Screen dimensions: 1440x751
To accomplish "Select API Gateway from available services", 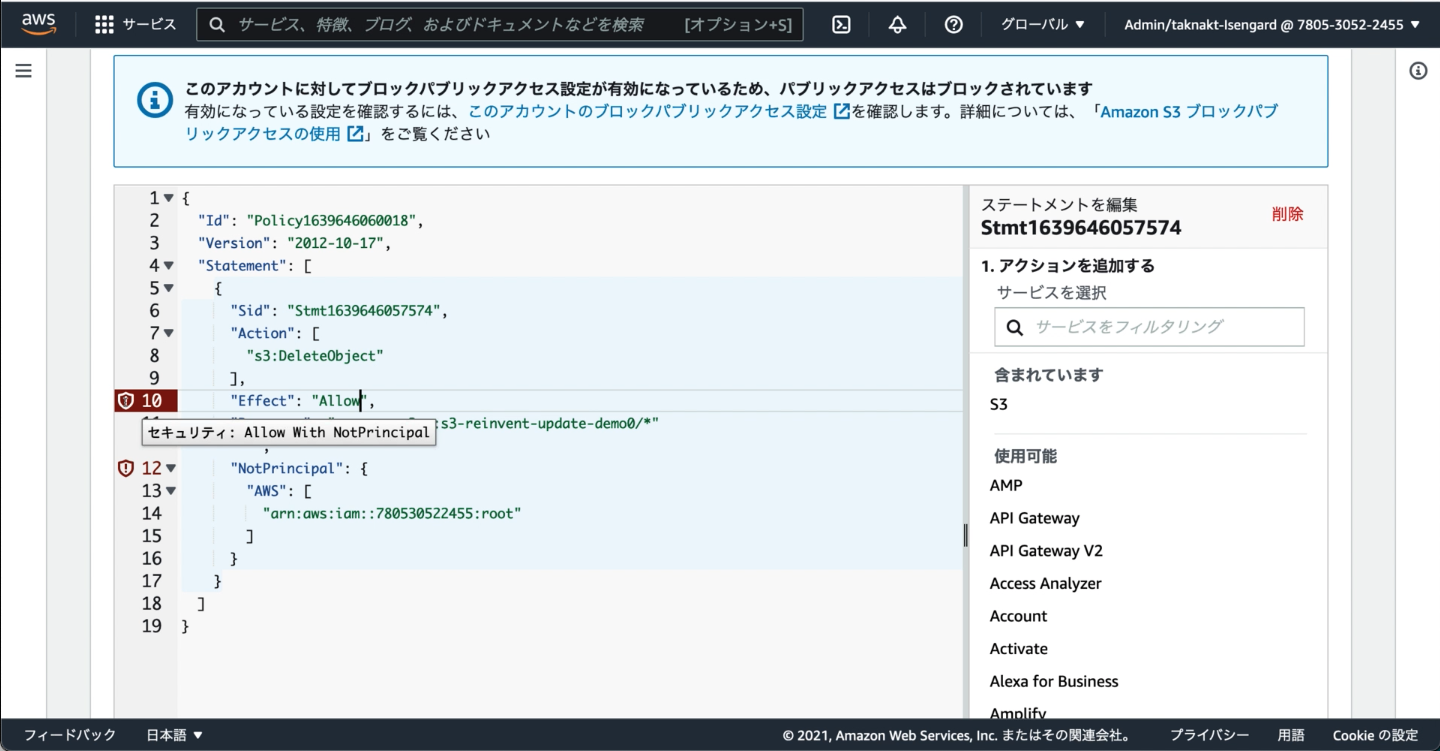I will click(1034, 518).
